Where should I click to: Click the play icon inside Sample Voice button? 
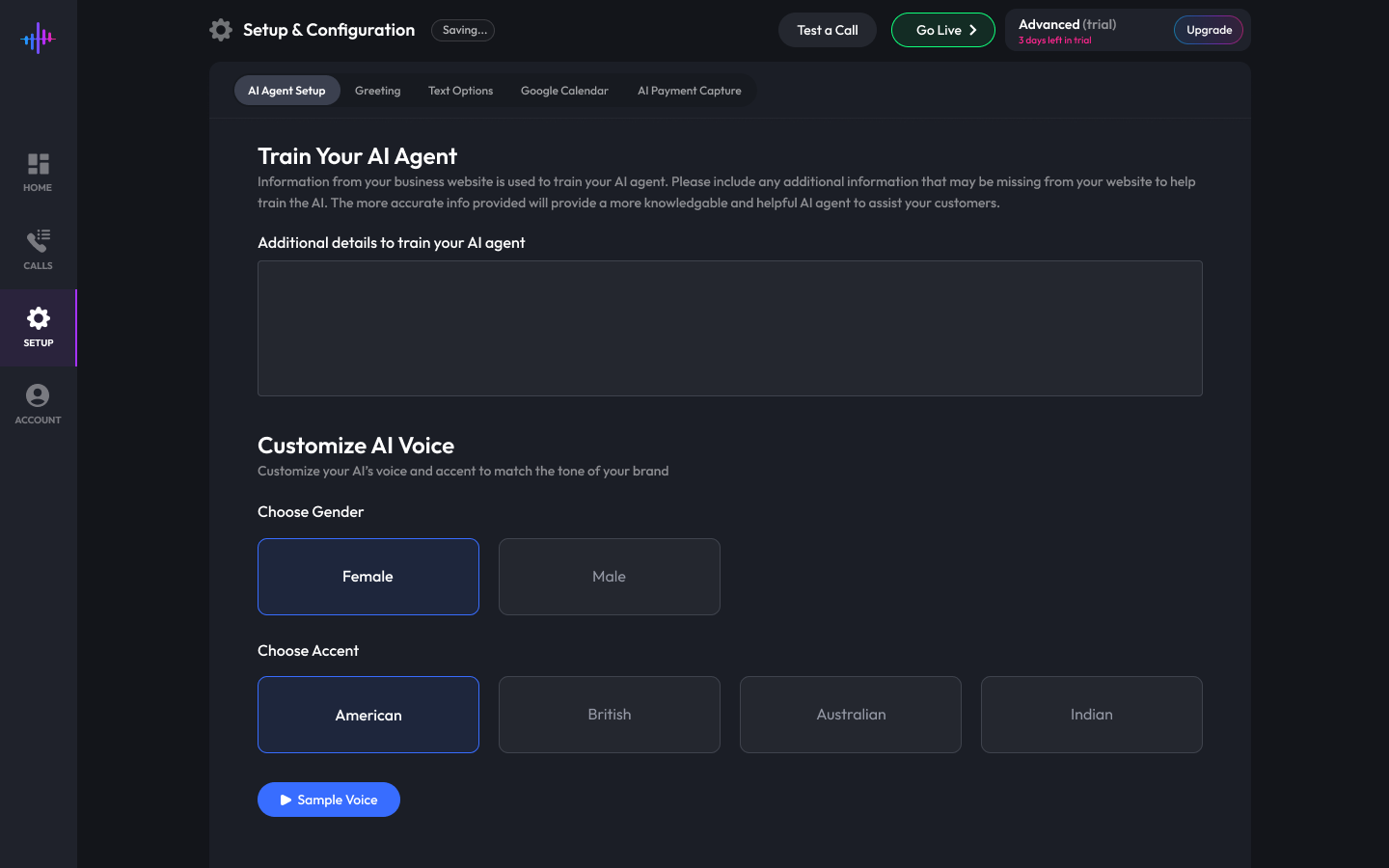tap(286, 799)
